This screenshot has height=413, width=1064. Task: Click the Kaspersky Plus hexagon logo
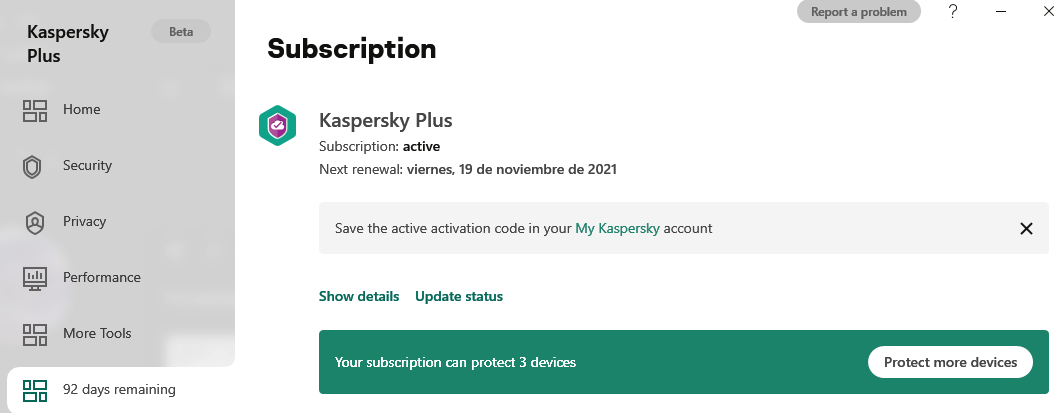tap(277, 126)
